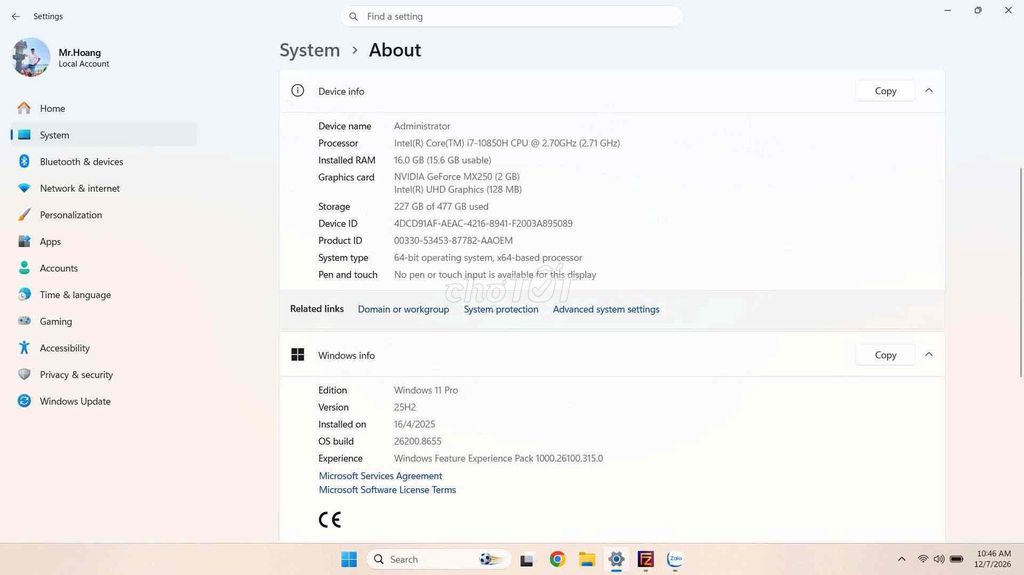Screen dimensions: 1024x575
Task: Open FileZilla from the taskbar
Action: [645, 559]
